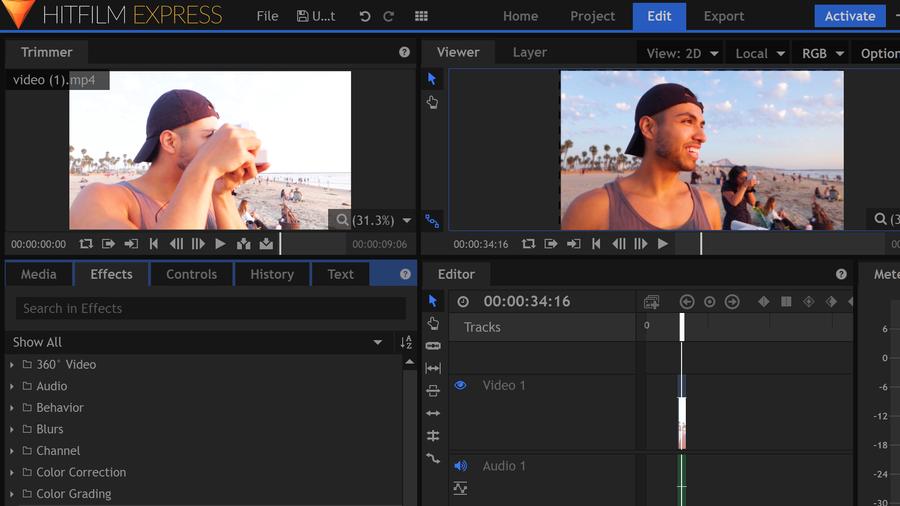Open Trimmer panel help icon
This screenshot has height=506, width=900.
405,52
